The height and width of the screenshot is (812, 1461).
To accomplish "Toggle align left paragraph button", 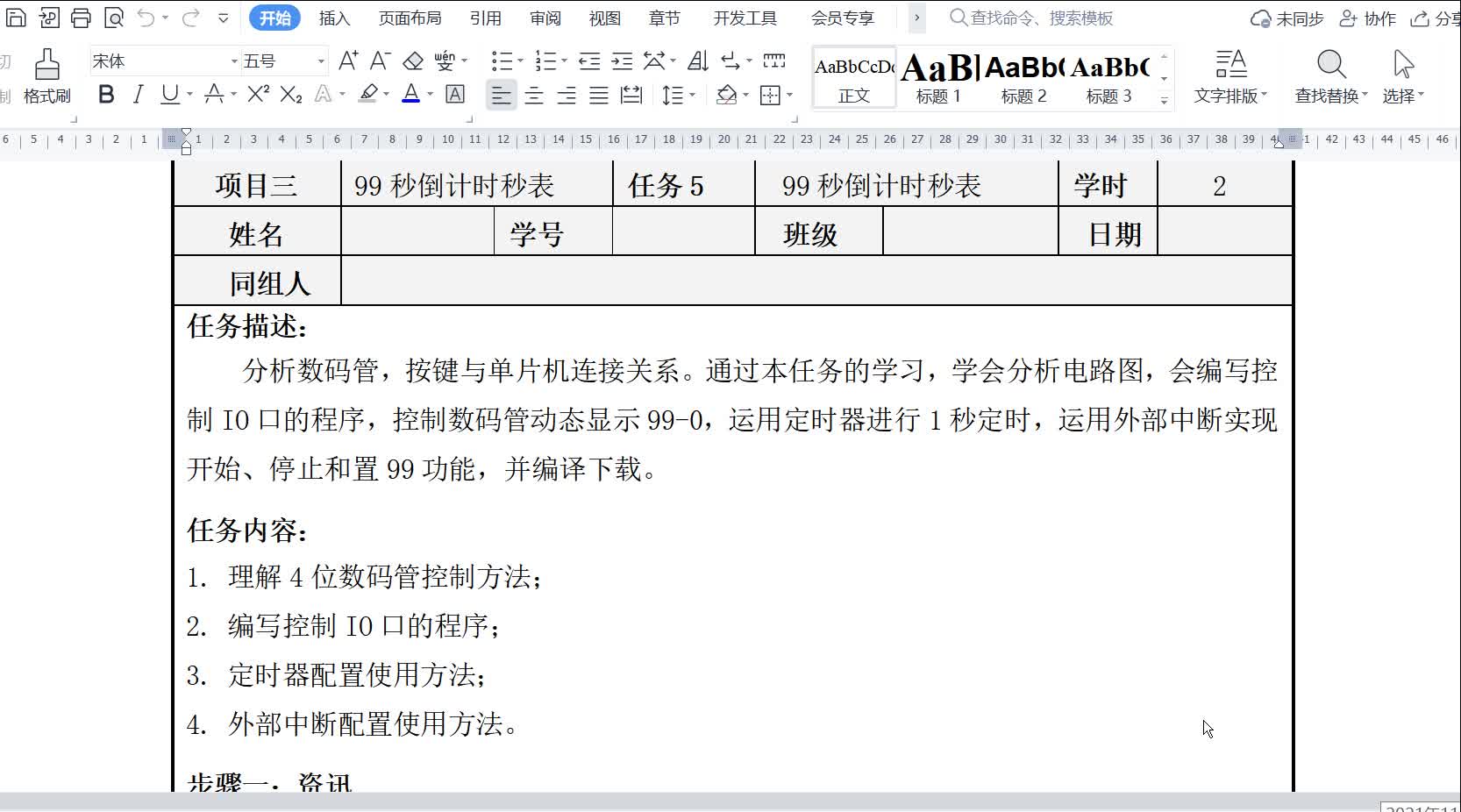I will pyautogui.click(x=501, y=95).
